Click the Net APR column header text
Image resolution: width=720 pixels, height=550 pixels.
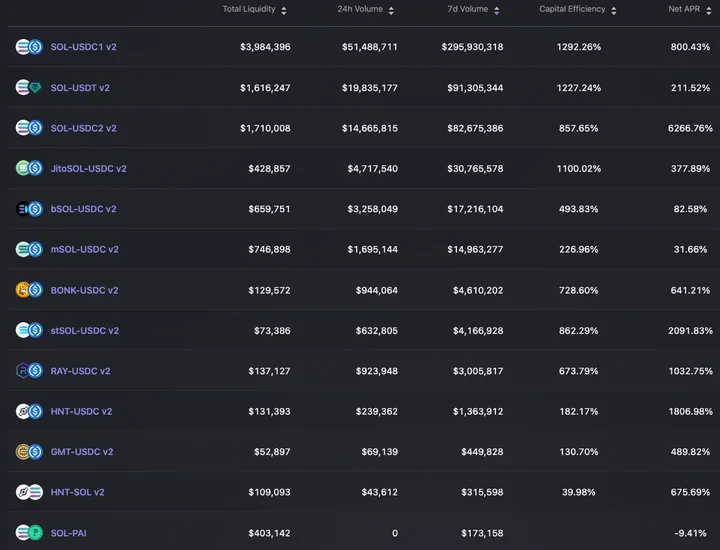pos(684,9)
